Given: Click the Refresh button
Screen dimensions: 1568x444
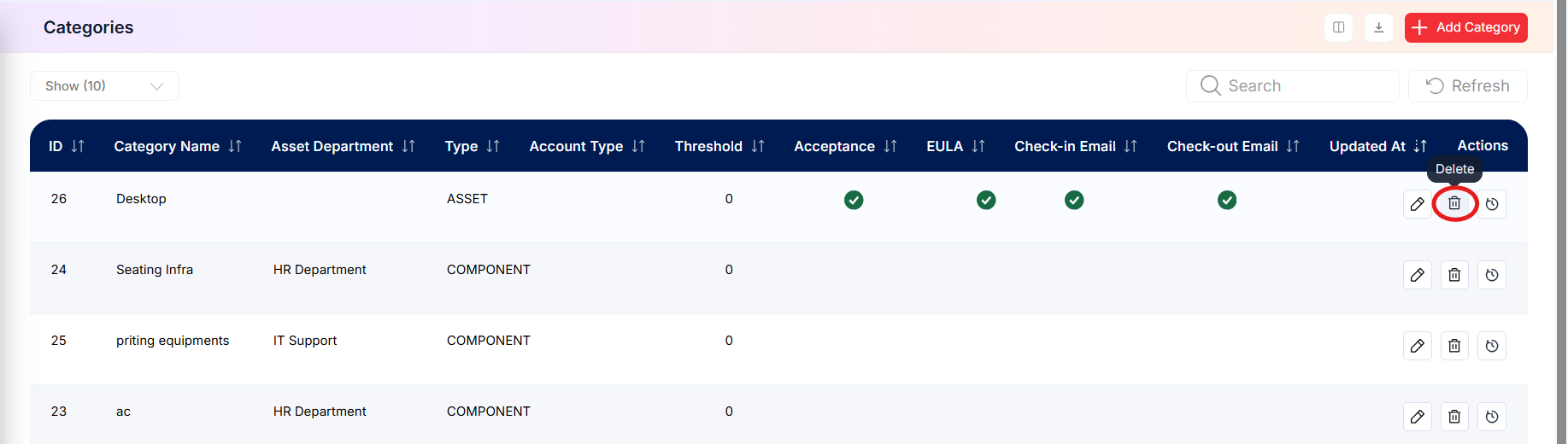Looking at the screenshot, I should click(1467, 85).
